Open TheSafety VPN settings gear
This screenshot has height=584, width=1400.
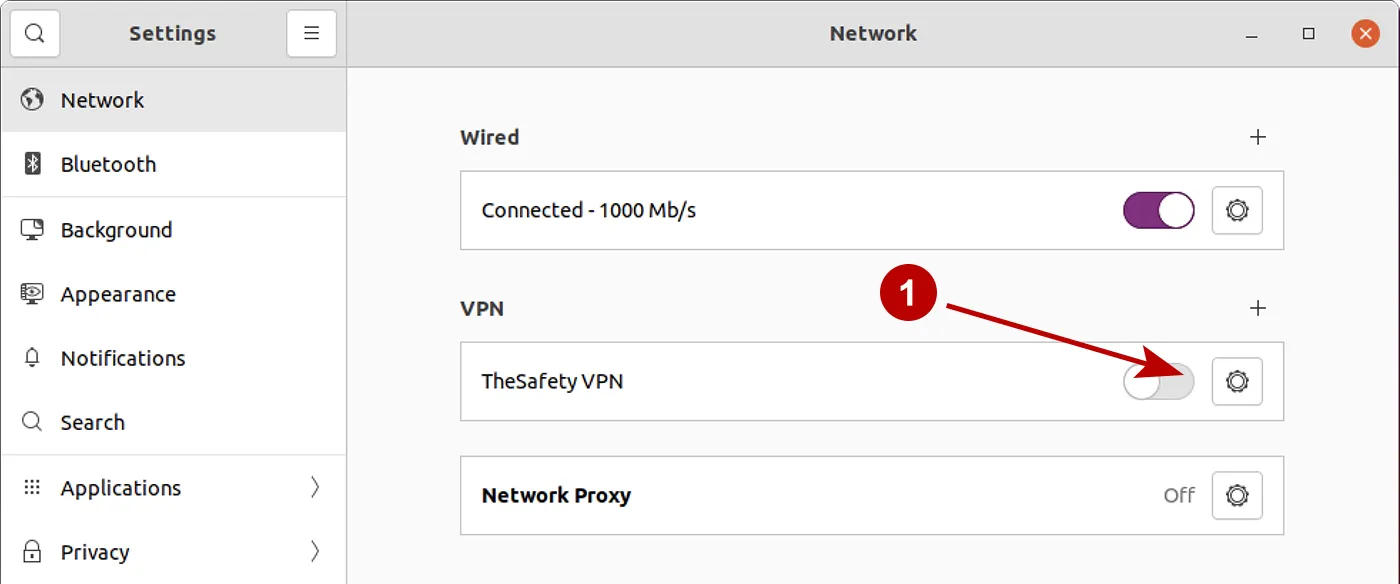[x=1237, y=381]
